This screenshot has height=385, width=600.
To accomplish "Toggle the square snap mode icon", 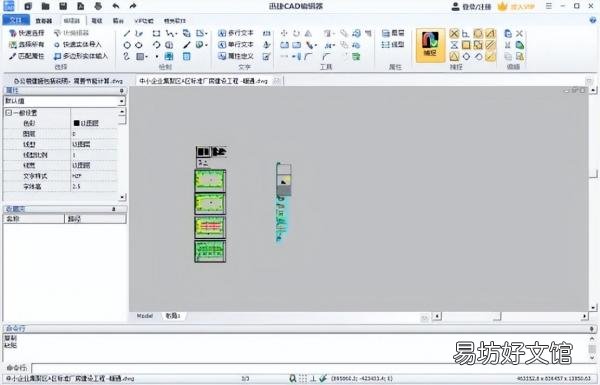I will tap(466, 45).
